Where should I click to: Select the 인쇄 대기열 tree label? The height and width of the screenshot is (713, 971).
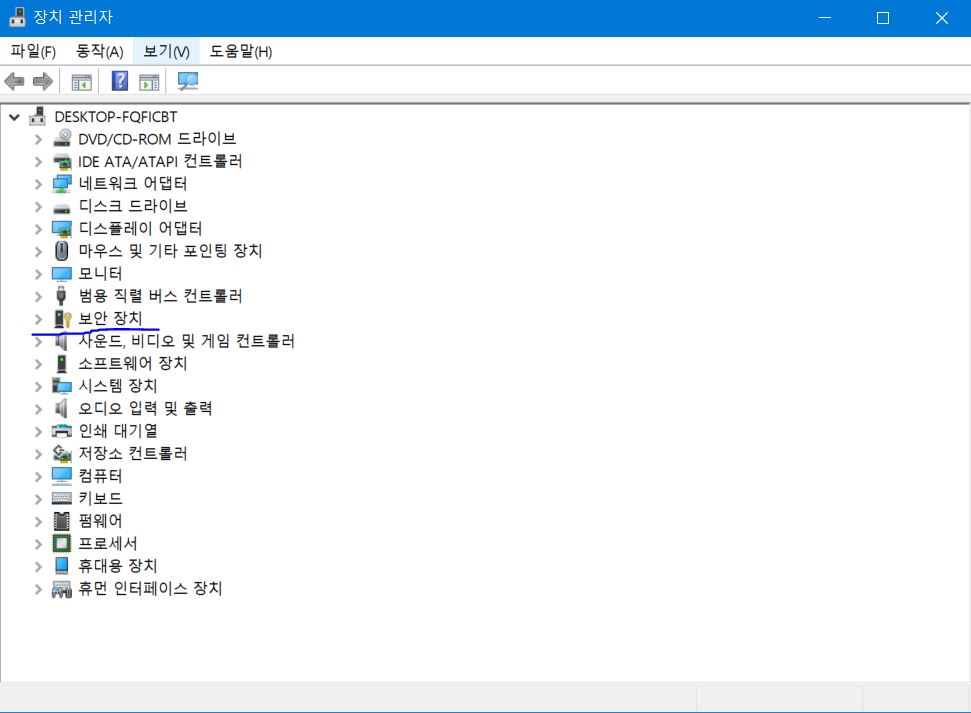(118, 431)
